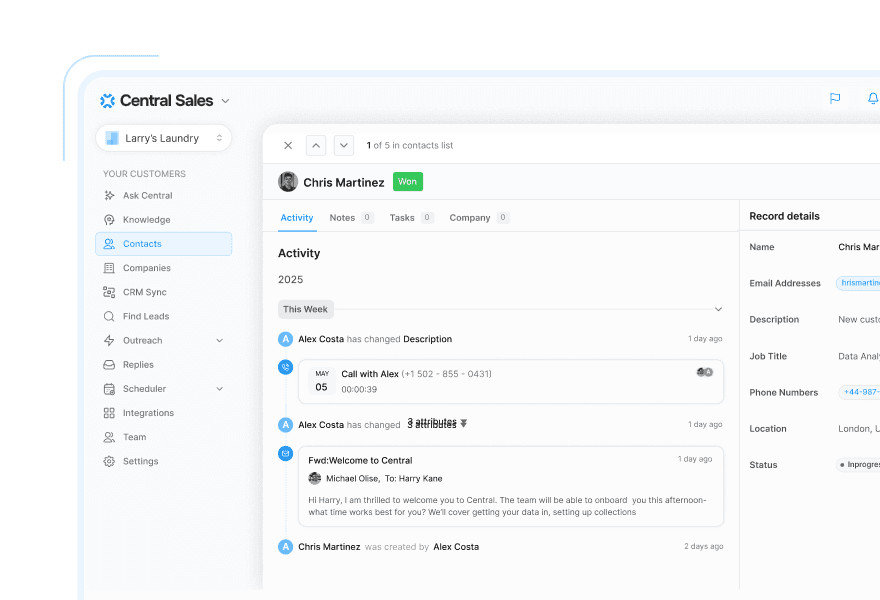Click Alex Costa name in created-by entry
The height and width of the screenshot is (600, 880).
[x=456, y=547]
